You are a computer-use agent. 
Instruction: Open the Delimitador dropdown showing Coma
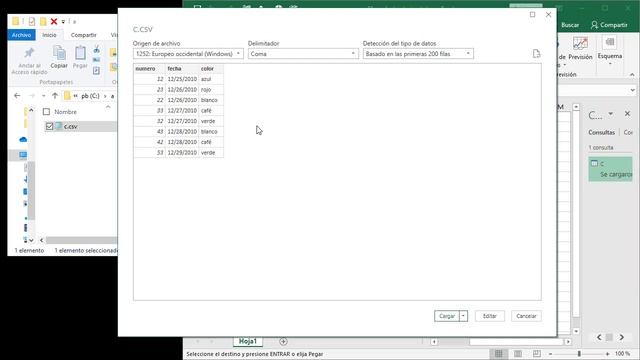(x=303, y=54)
